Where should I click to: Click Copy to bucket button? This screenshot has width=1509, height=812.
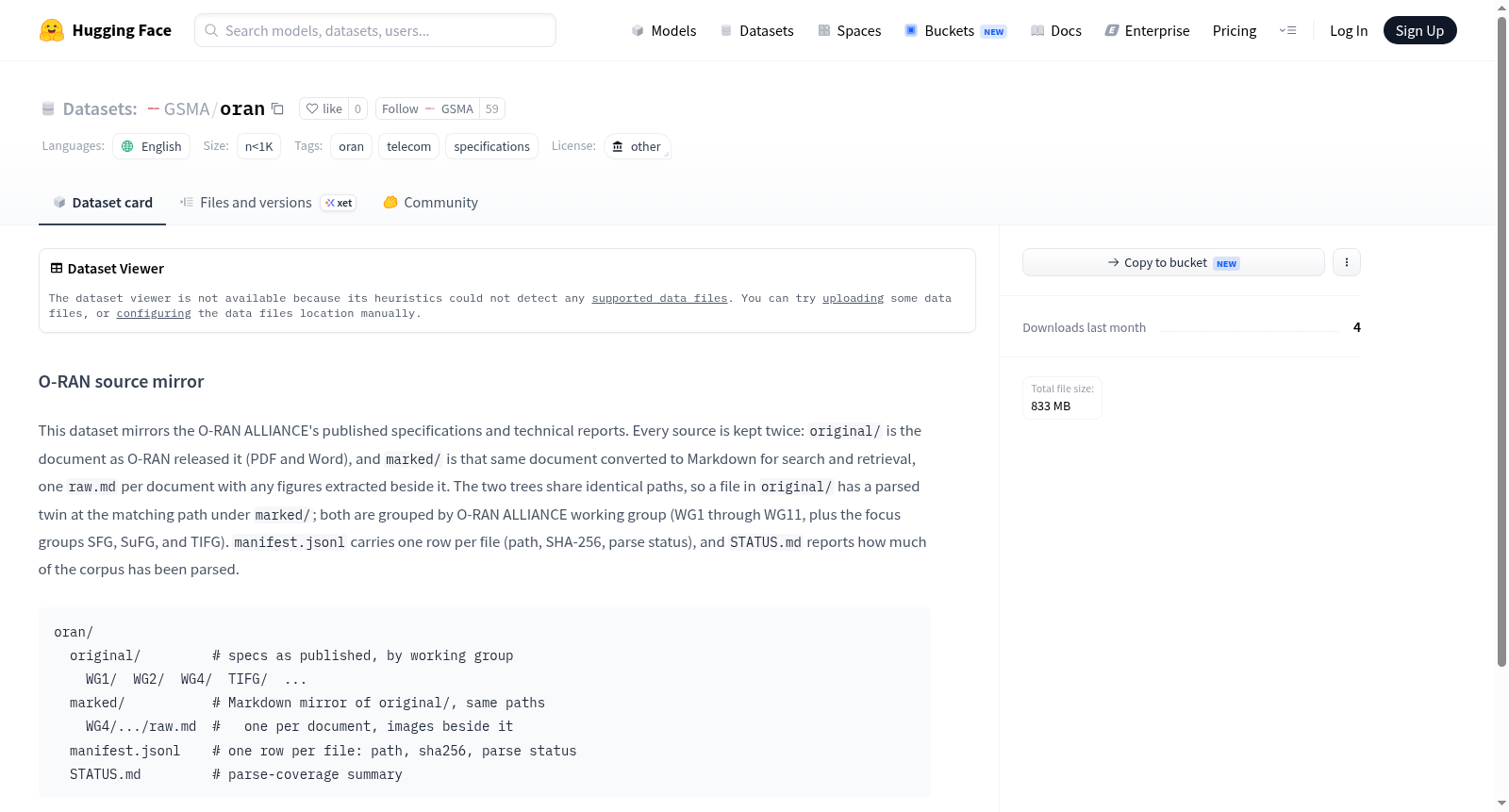(x=1173, y=262)
